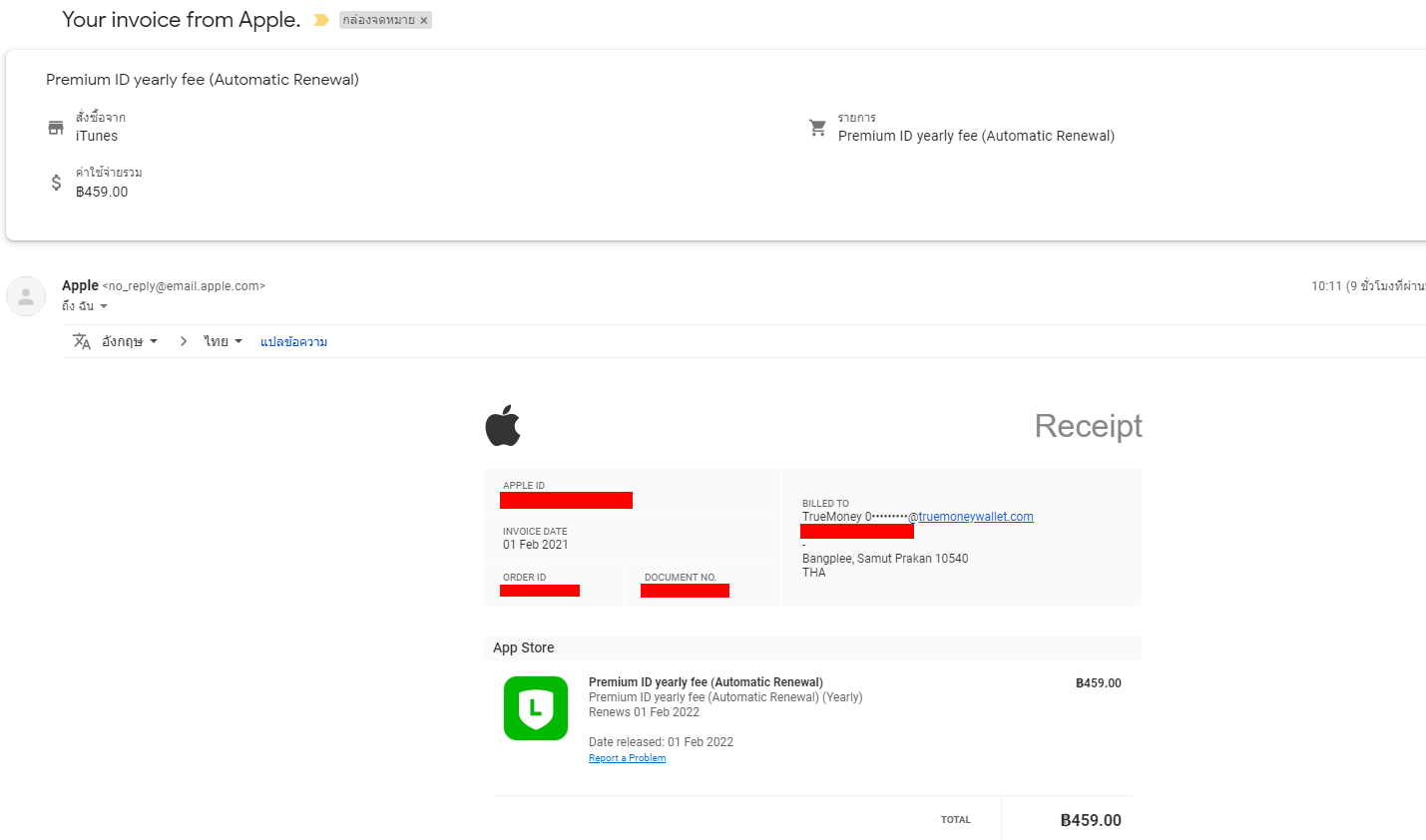
Task: Click the store icon beside iTunes
Action: pos(56,128)
